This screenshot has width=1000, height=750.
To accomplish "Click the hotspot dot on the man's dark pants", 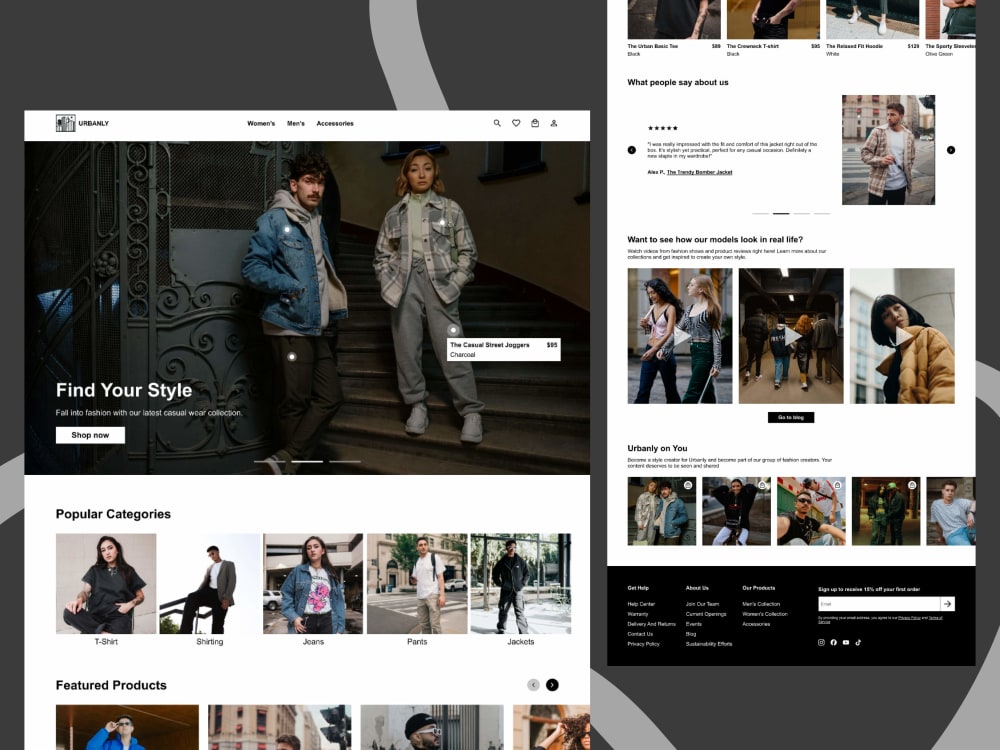I will [291, 357].
